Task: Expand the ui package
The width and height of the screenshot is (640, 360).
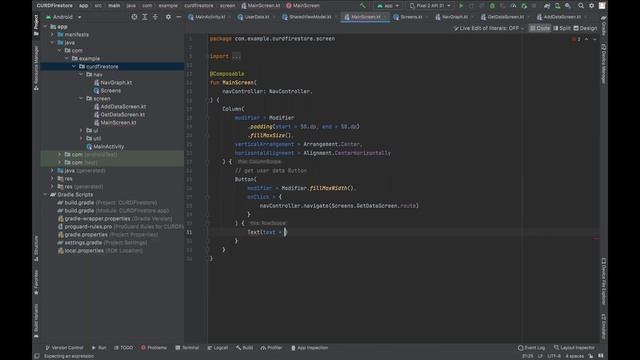Action: click(x=81, y=131)
